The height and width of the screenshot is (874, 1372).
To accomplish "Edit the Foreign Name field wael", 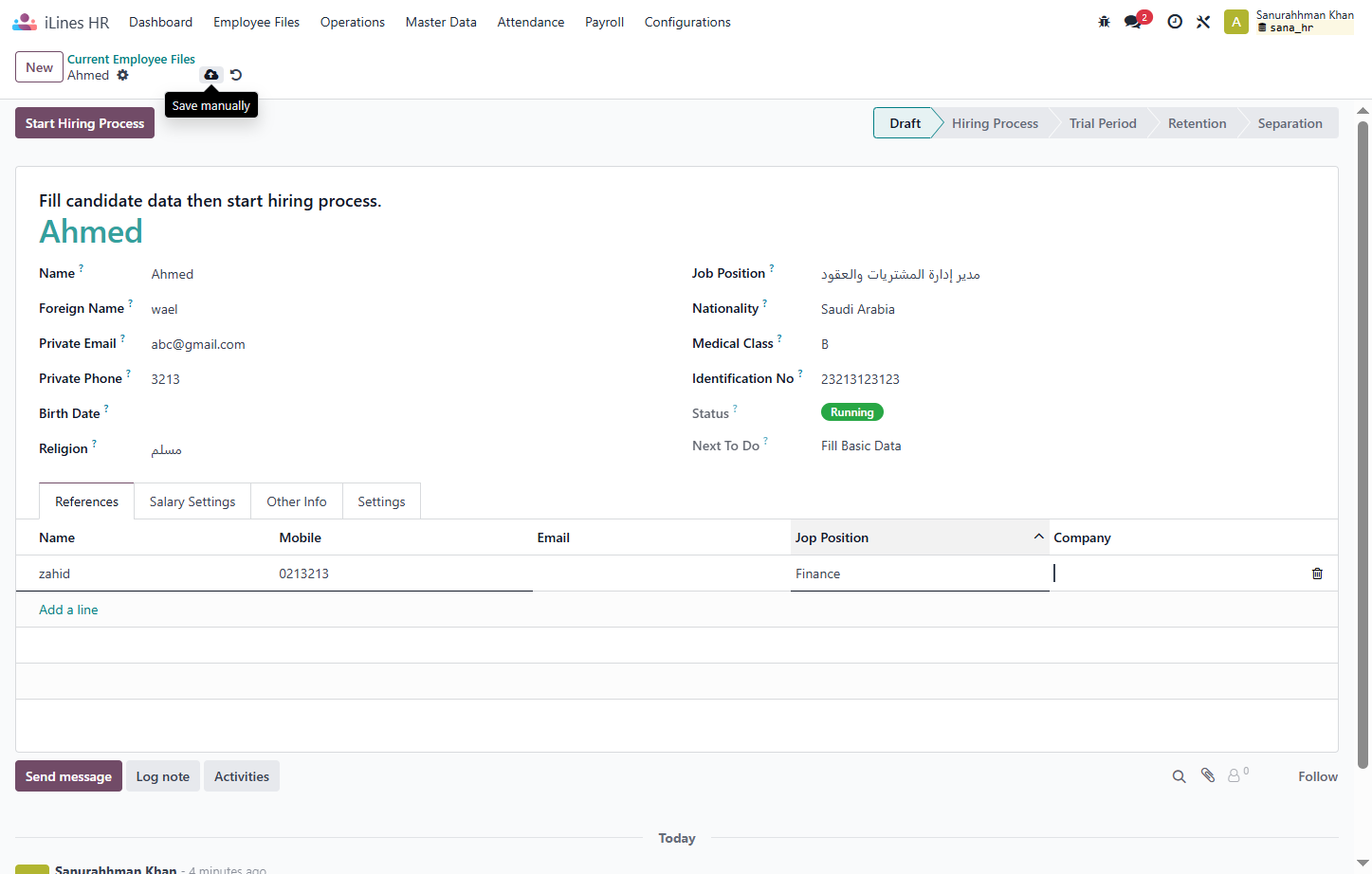I will (x=406, y=309).
